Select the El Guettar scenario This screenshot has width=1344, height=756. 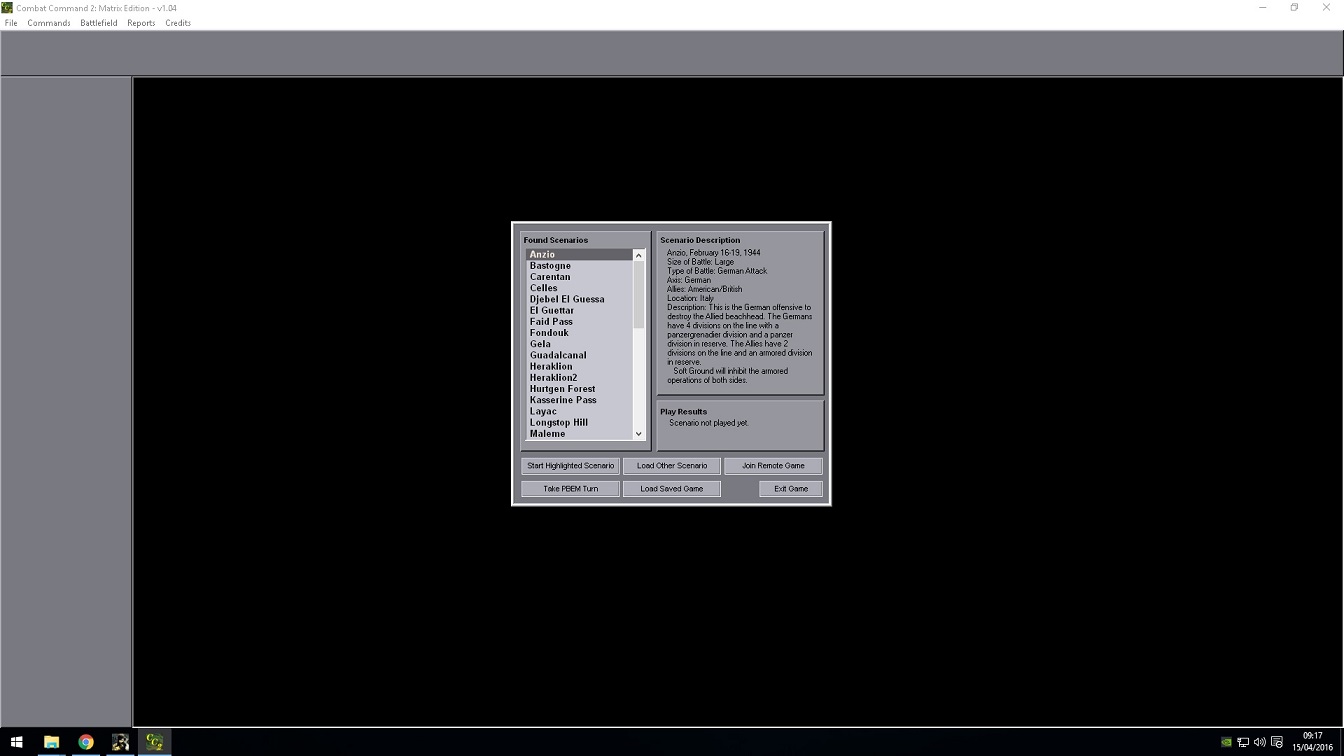pos(579,311)
